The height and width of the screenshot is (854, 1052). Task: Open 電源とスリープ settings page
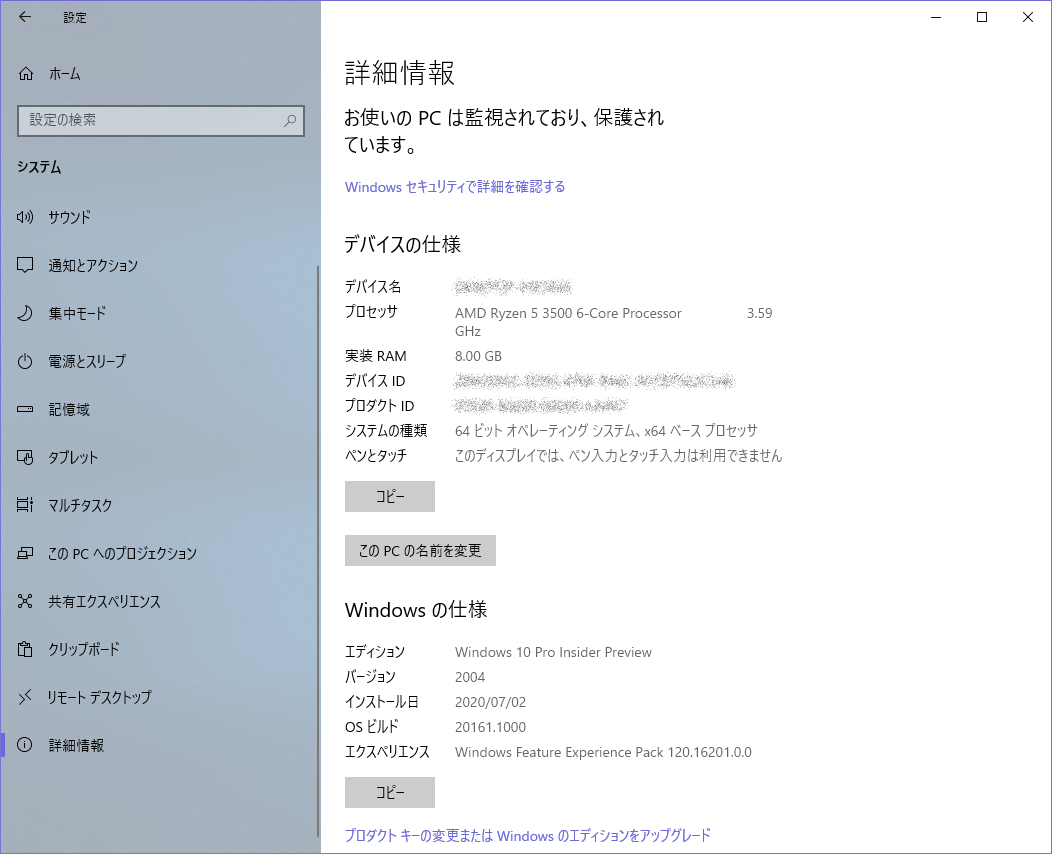click(x=160, y=362)
